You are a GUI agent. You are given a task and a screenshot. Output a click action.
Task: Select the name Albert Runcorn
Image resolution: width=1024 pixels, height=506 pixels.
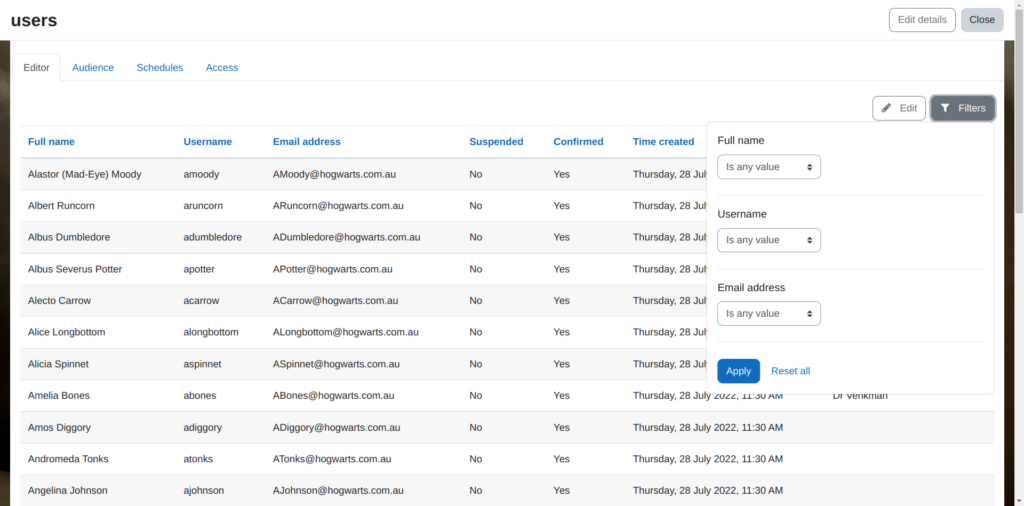61,206
